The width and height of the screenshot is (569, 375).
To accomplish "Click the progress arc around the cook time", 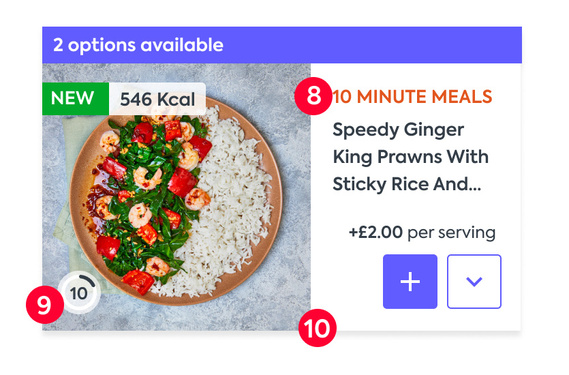I will click(x=89, y=280).
